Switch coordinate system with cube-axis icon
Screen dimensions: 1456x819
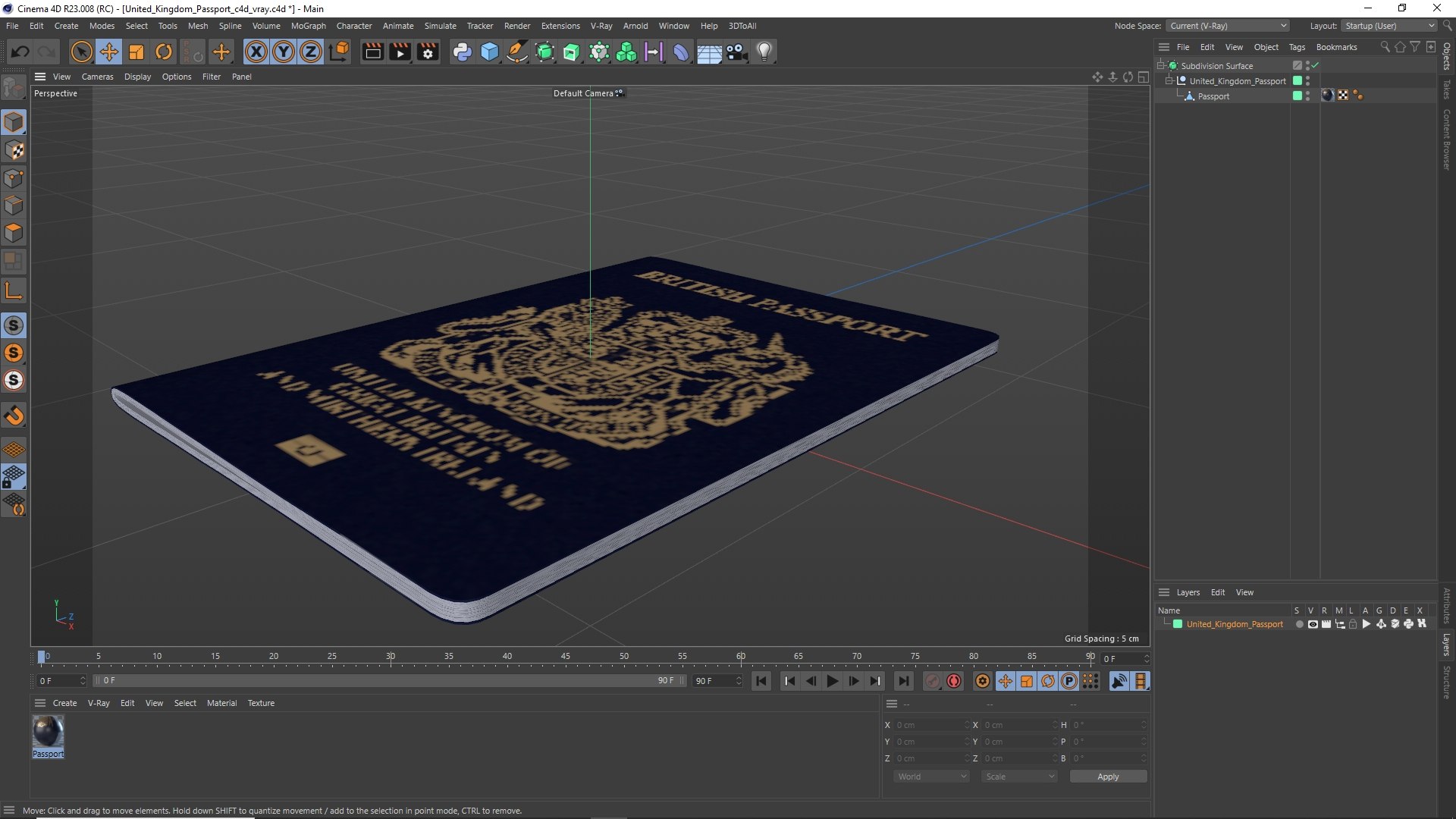pyautogui.click(x=340, y=52)
